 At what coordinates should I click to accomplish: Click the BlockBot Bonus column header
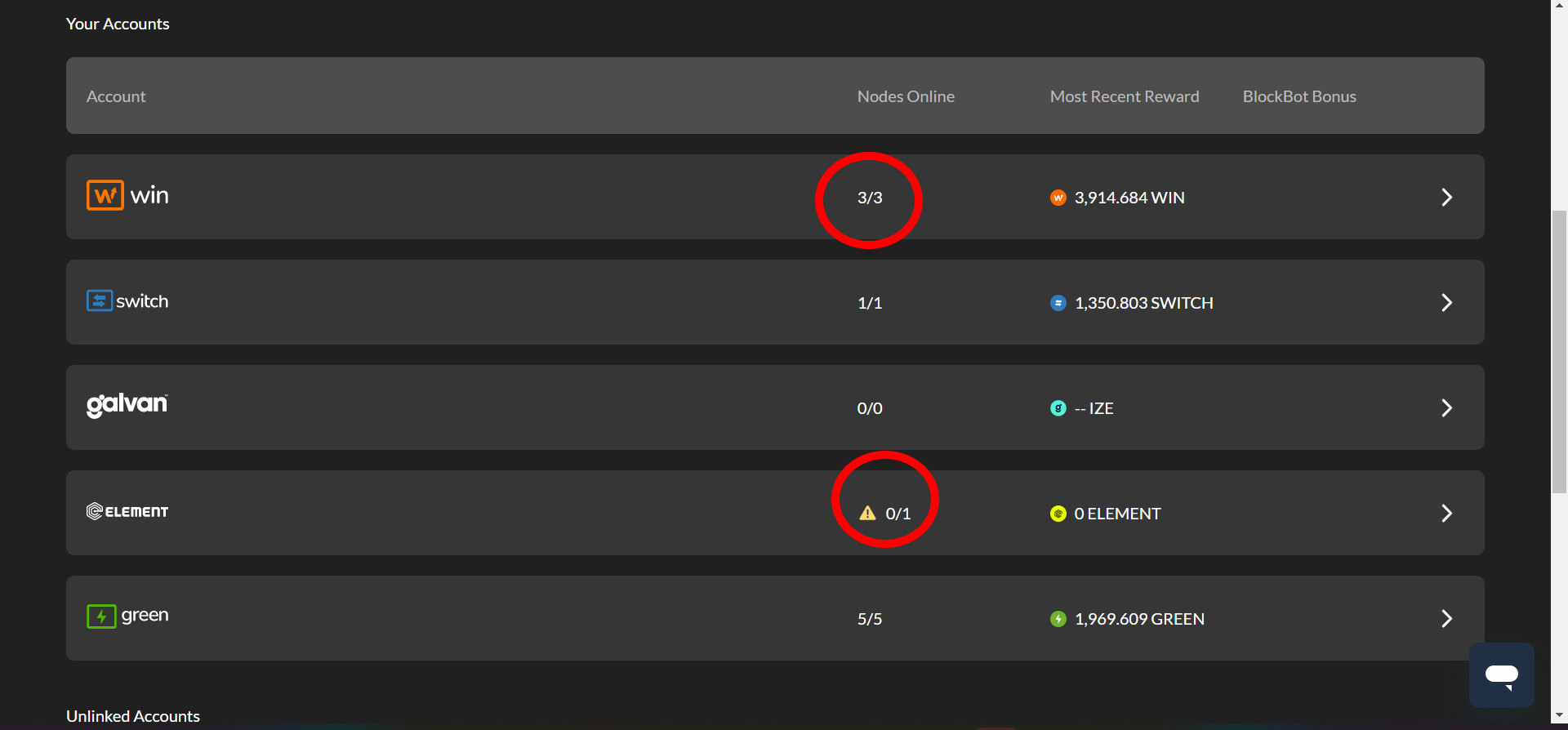pyautogui.click(x=1299, y=96)
